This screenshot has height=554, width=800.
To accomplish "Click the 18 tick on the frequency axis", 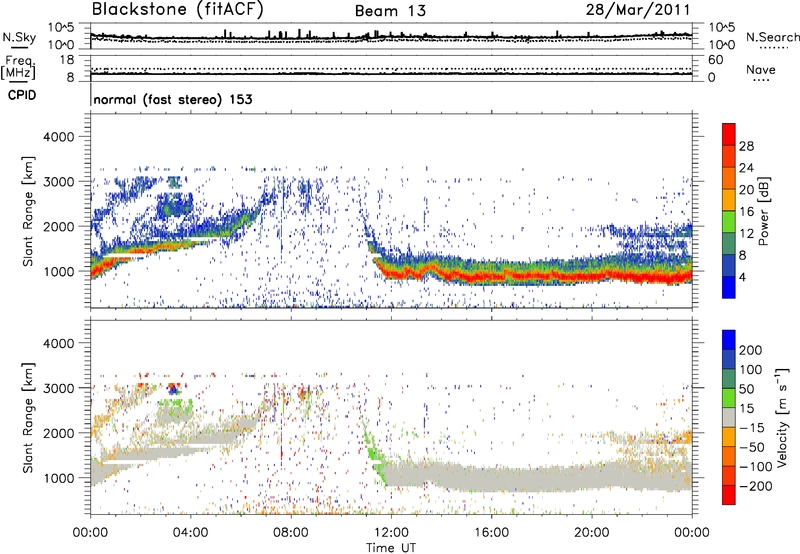I will tap(67, 60).
